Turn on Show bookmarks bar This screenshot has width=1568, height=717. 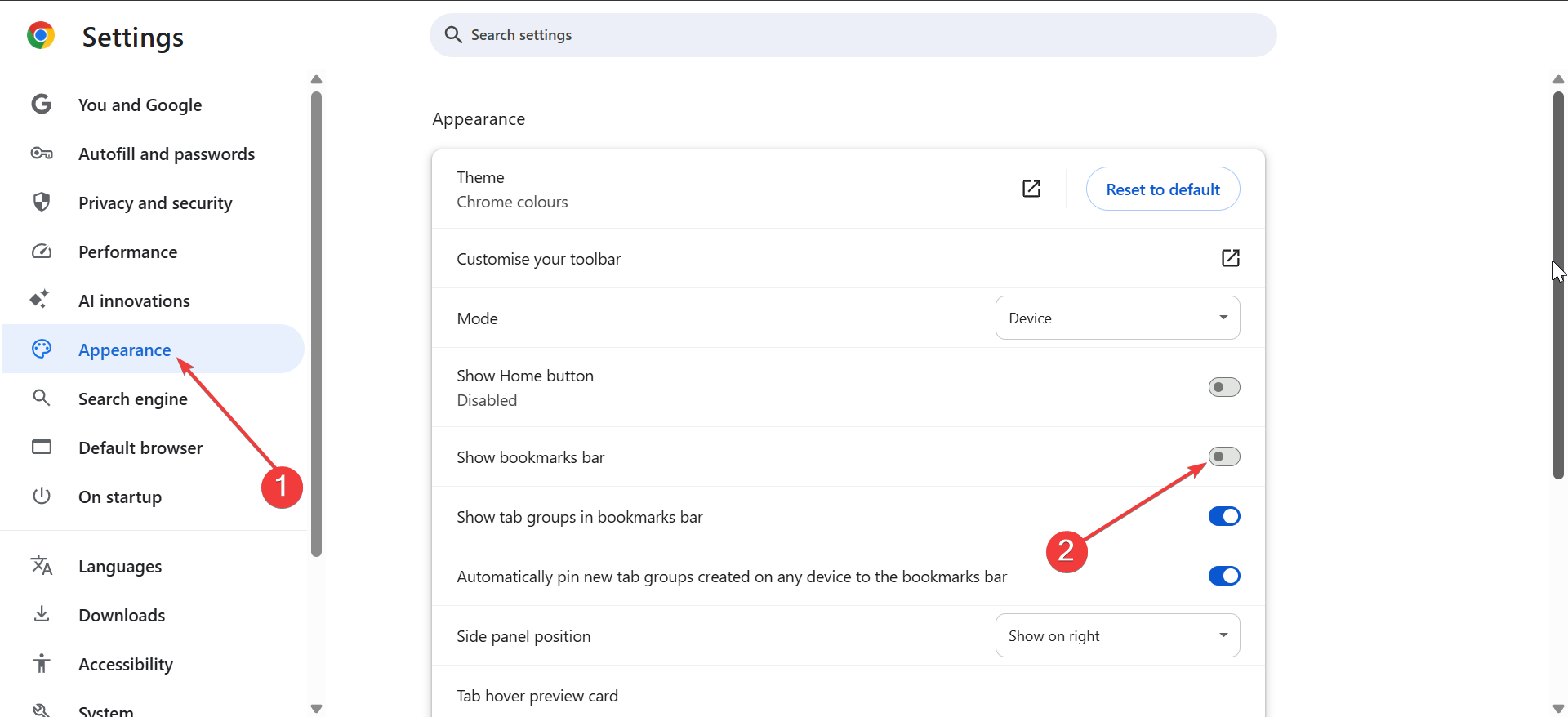point(1223,456)
